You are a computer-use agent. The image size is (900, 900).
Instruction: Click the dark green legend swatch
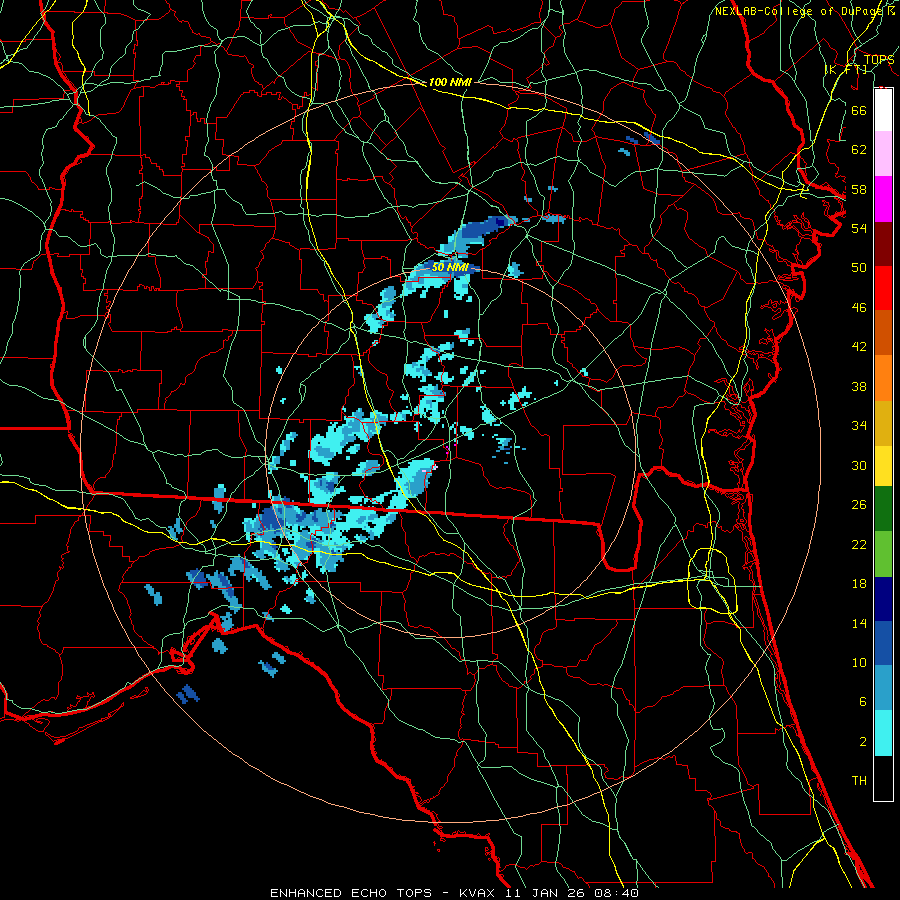click(x=883, y=509)
